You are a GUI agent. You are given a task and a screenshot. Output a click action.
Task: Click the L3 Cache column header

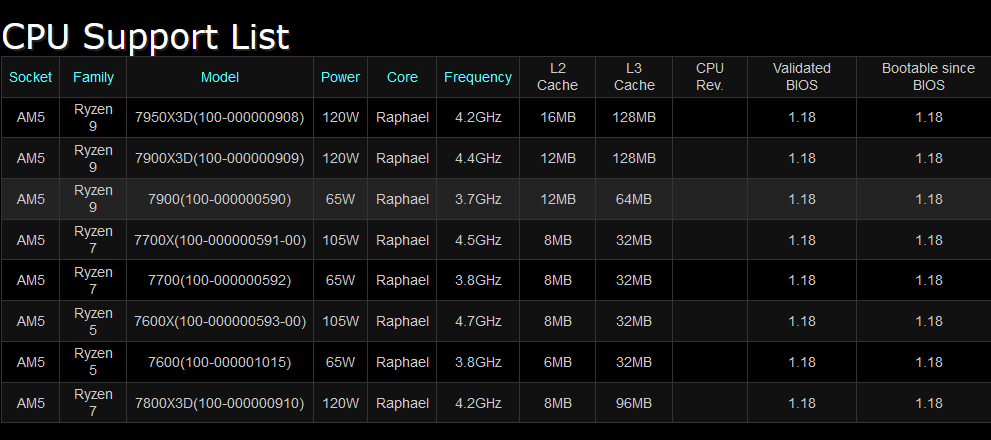click(634, 77)
